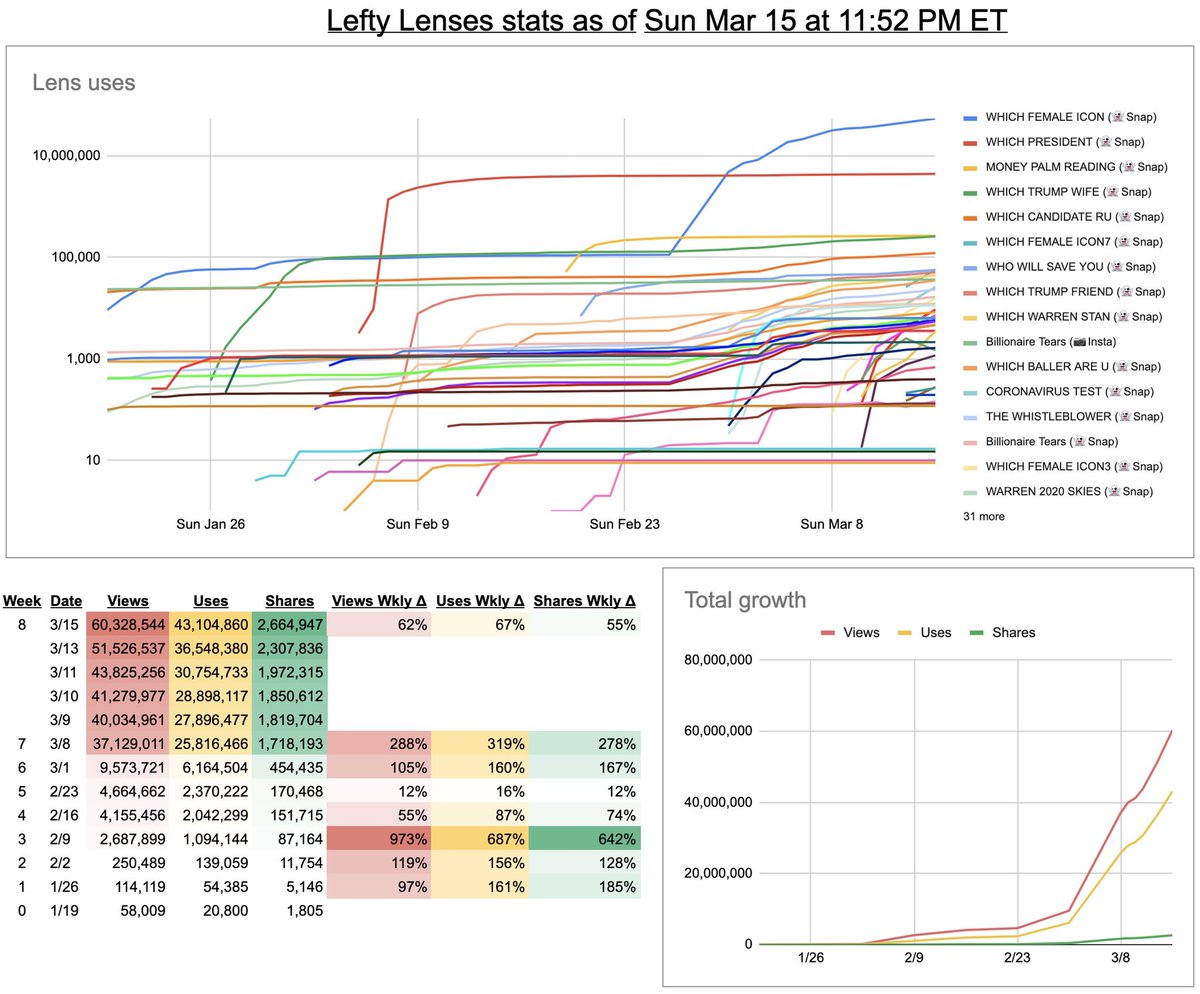Click the Date column header

(66, 601)
